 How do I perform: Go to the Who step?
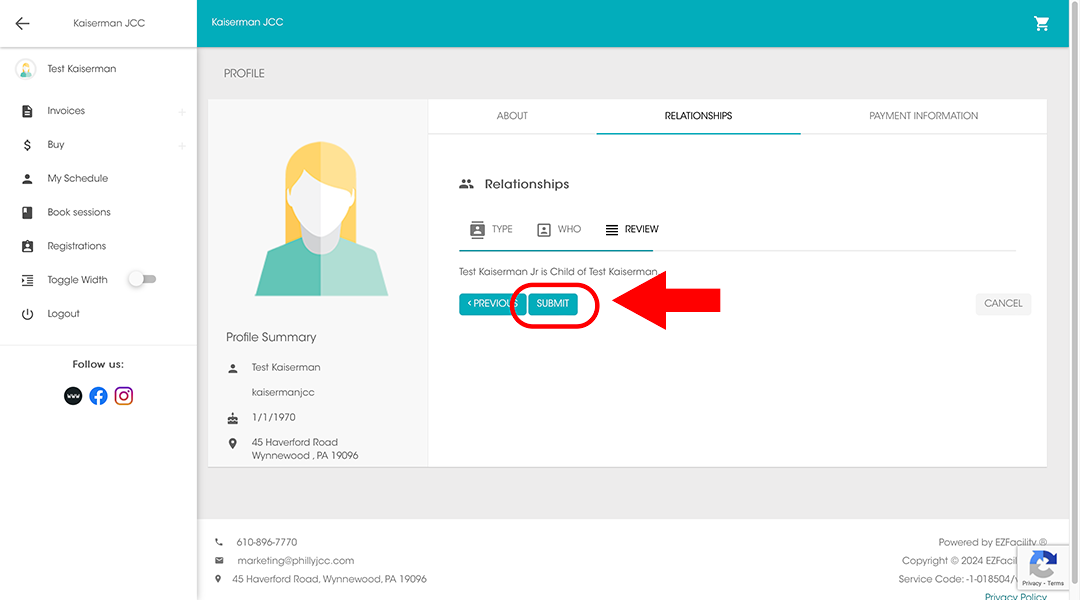coord(558,229)
